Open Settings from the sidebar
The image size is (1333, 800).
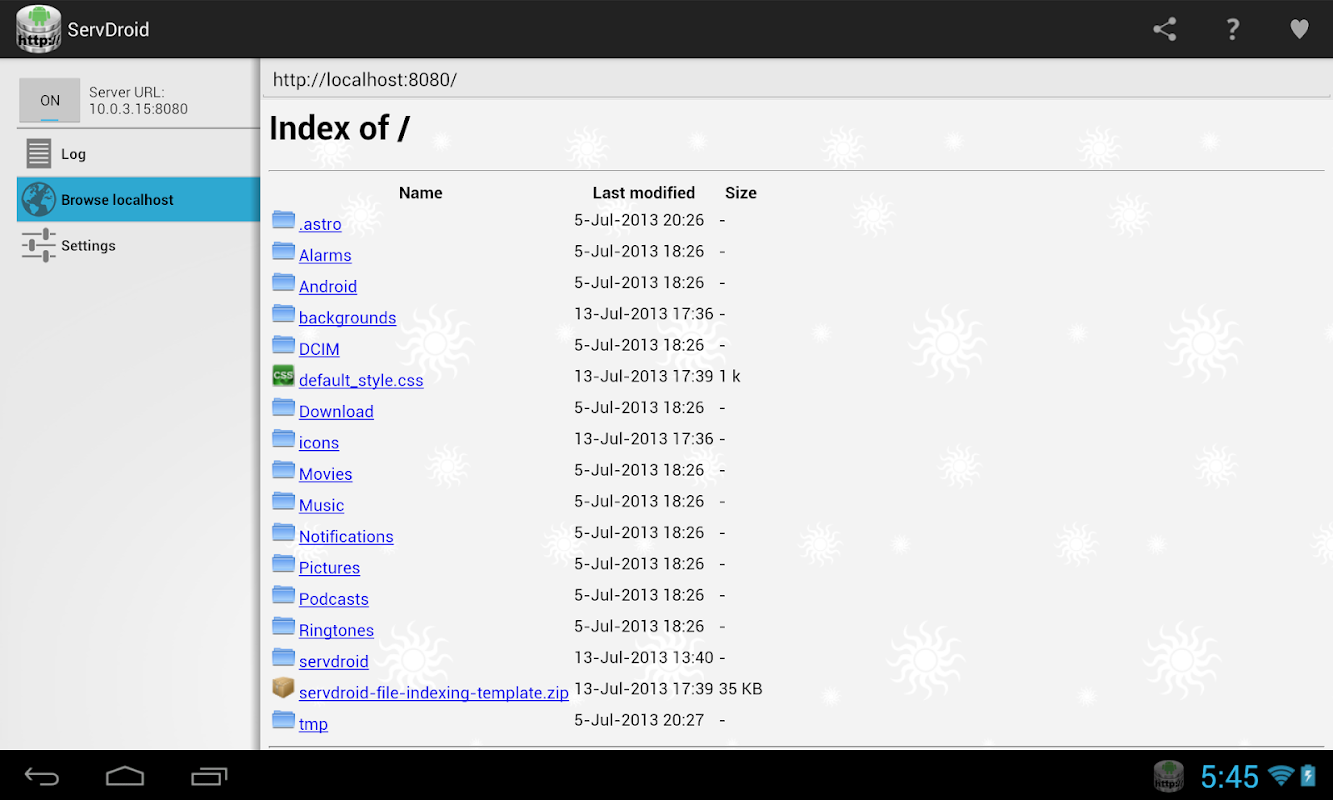138,245
